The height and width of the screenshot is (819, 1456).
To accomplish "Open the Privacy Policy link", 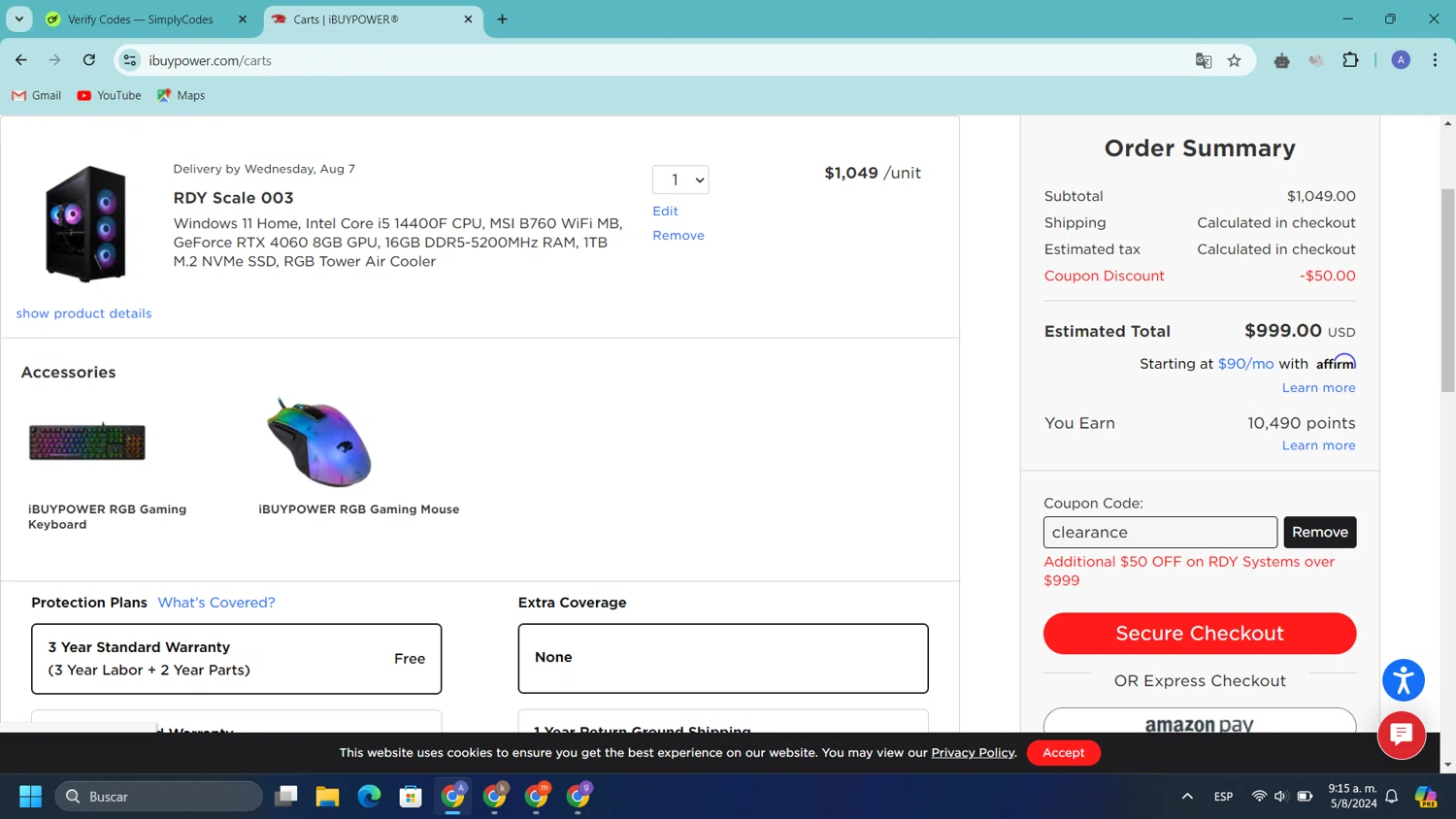I will [973, 753].
